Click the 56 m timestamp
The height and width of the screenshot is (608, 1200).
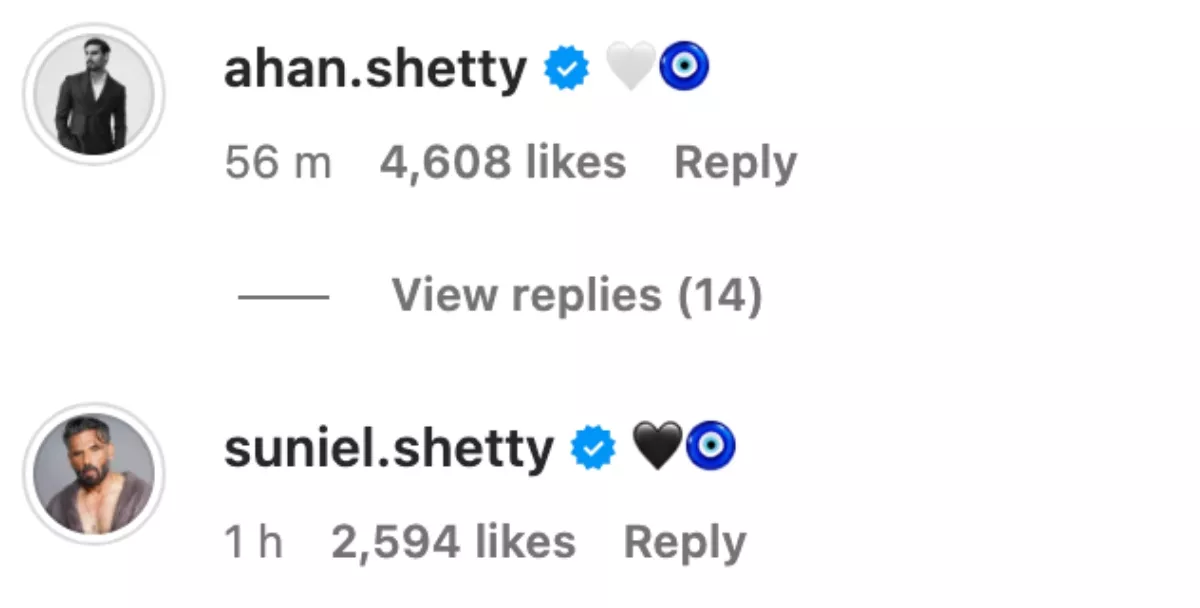click(x=278, y=163)
